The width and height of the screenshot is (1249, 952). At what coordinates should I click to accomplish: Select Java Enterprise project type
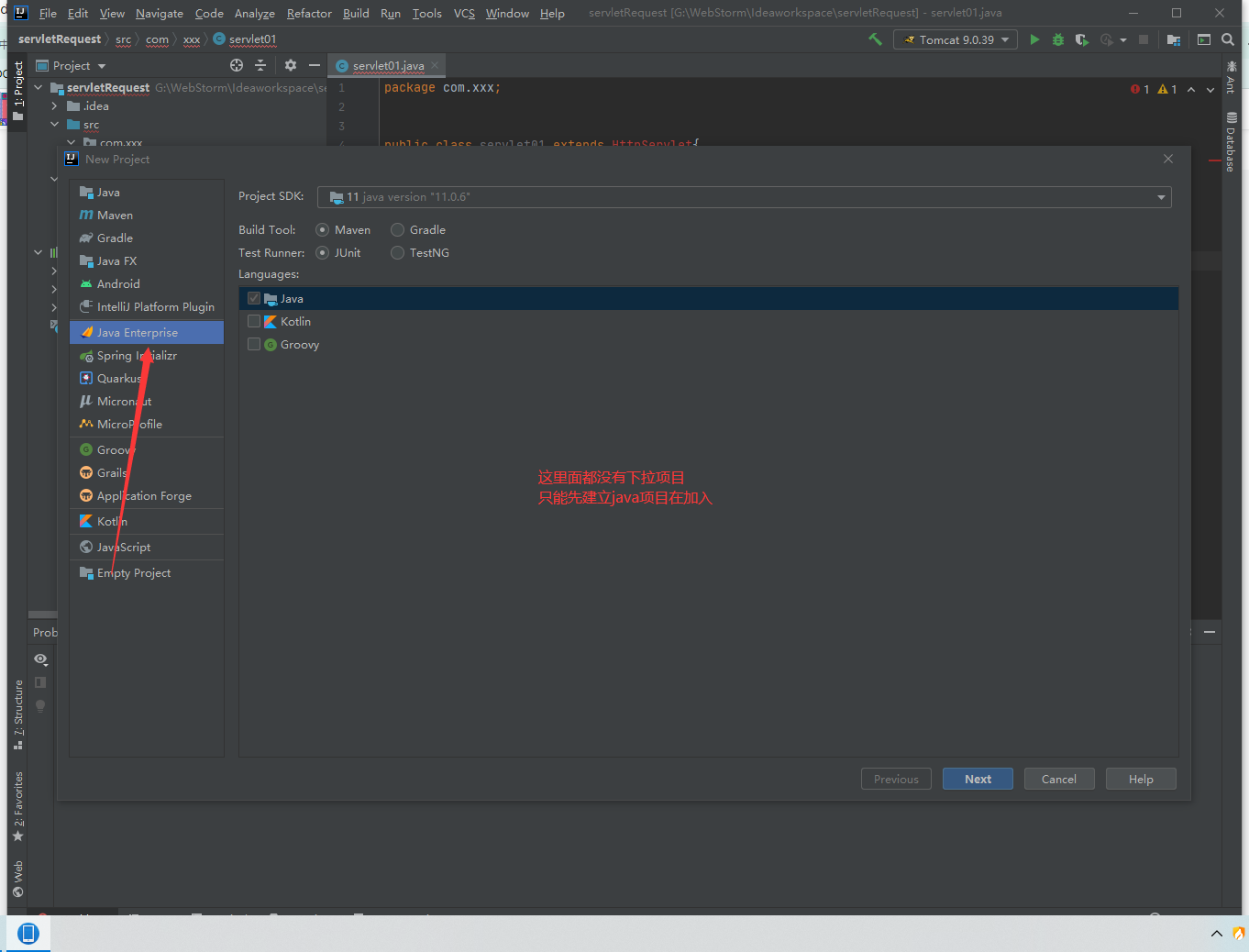click(147, 332)
